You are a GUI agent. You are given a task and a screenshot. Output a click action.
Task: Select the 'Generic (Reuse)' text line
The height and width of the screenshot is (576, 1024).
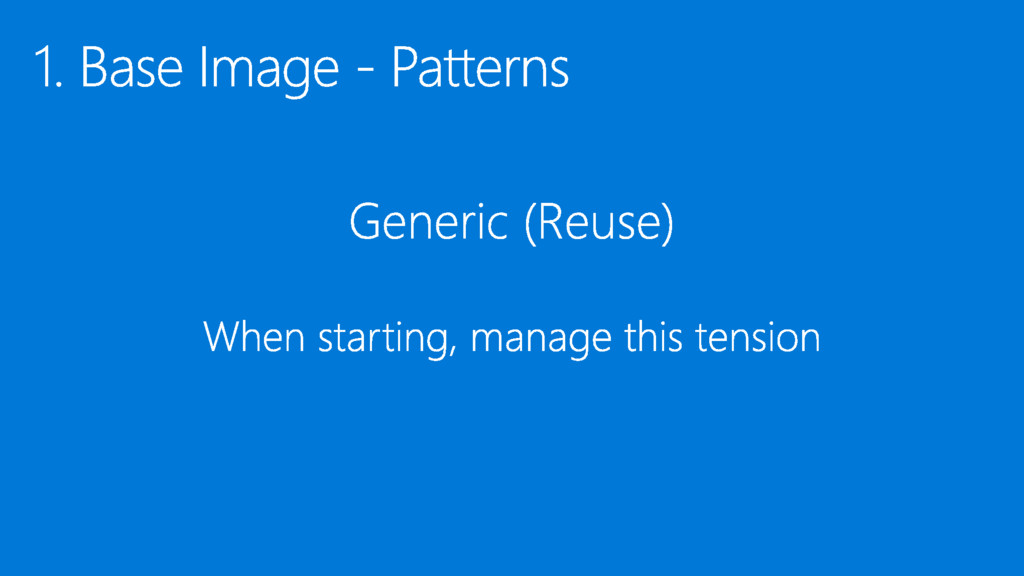coord(511,223)
